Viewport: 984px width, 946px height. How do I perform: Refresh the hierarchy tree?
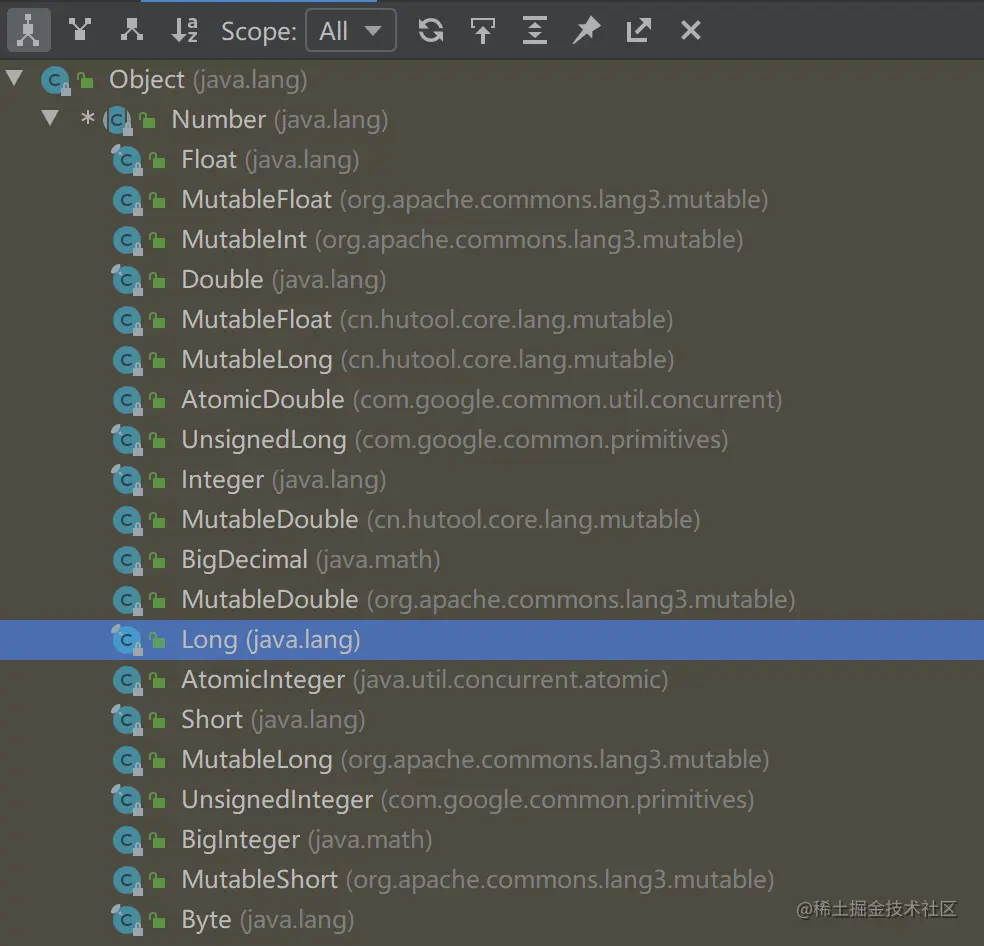click(430, 30)
